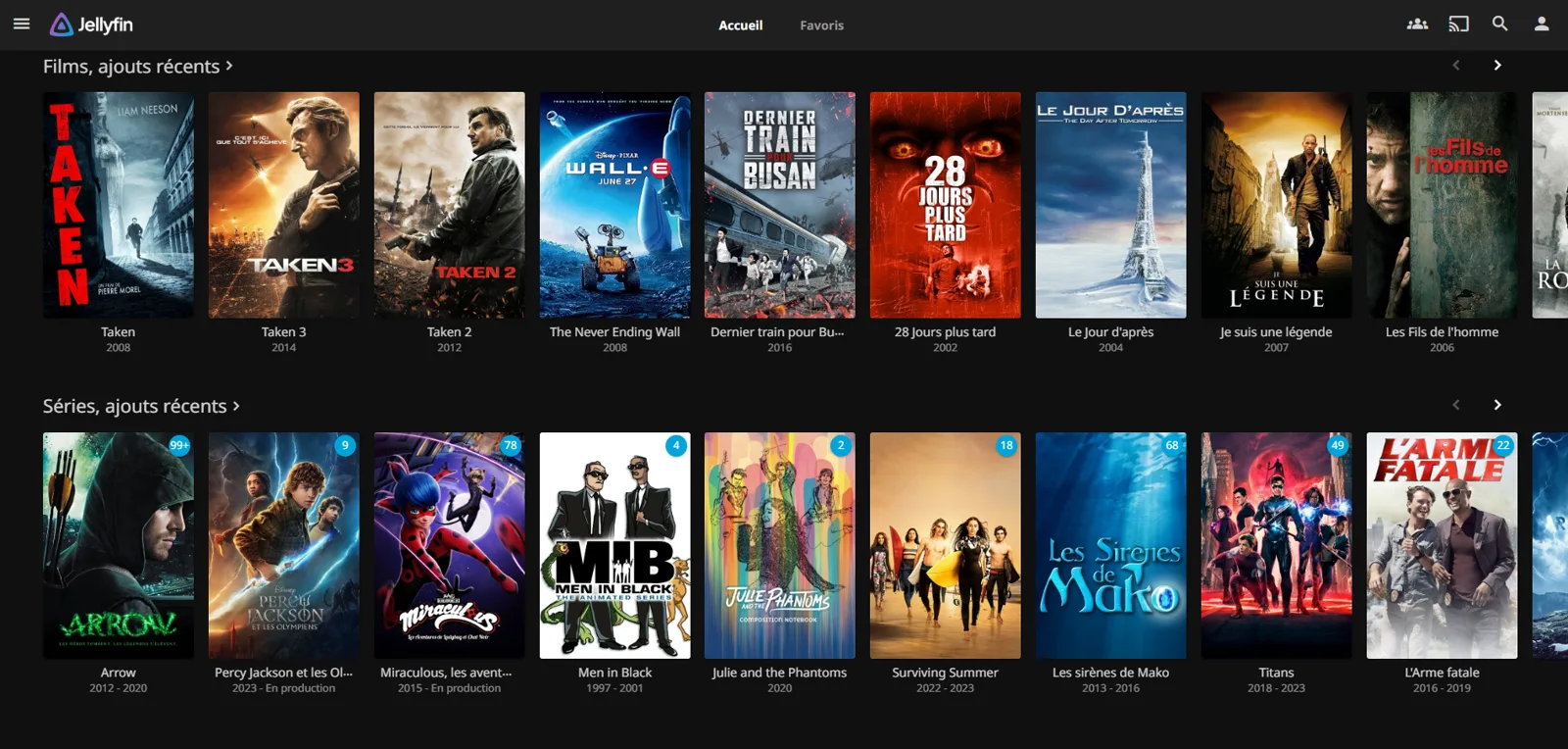This screenshot has width=1568, height=749.
Task: Switch to the Favoris tab
Action: (x=821, y=25)
